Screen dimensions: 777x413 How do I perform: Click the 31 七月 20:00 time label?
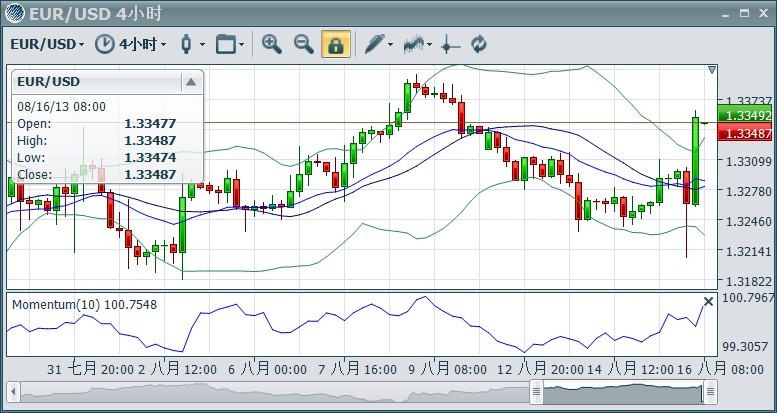tap(91, 369)
